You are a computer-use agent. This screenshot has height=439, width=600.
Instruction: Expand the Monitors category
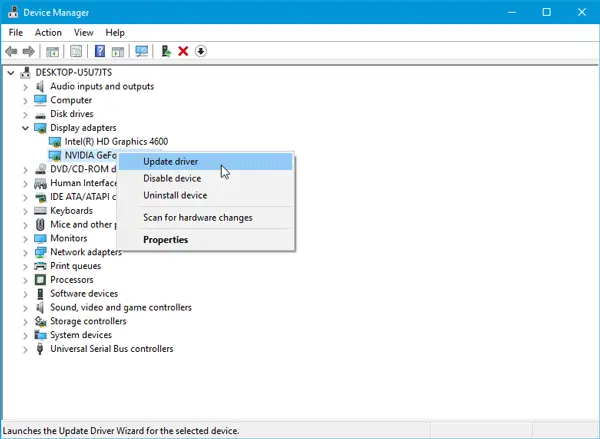(x=25, y=239)
